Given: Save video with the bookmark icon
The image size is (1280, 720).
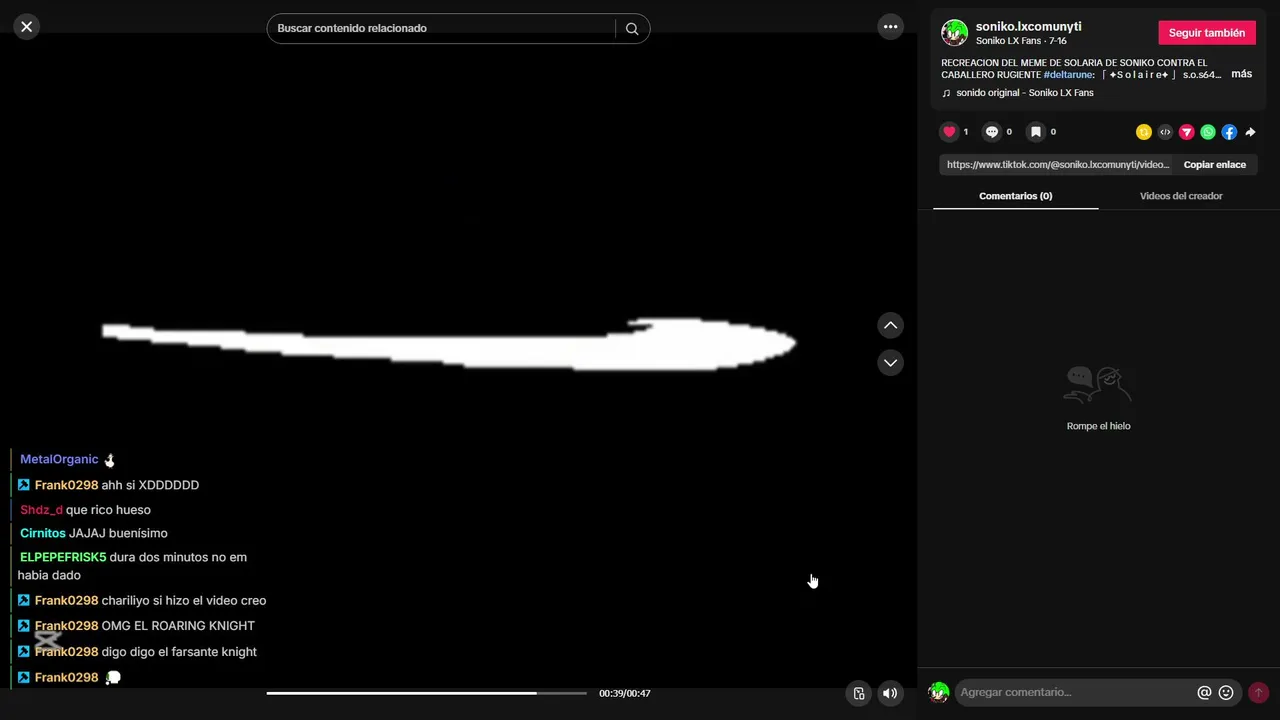Looking at the screenshot, I should [1036, 132].
